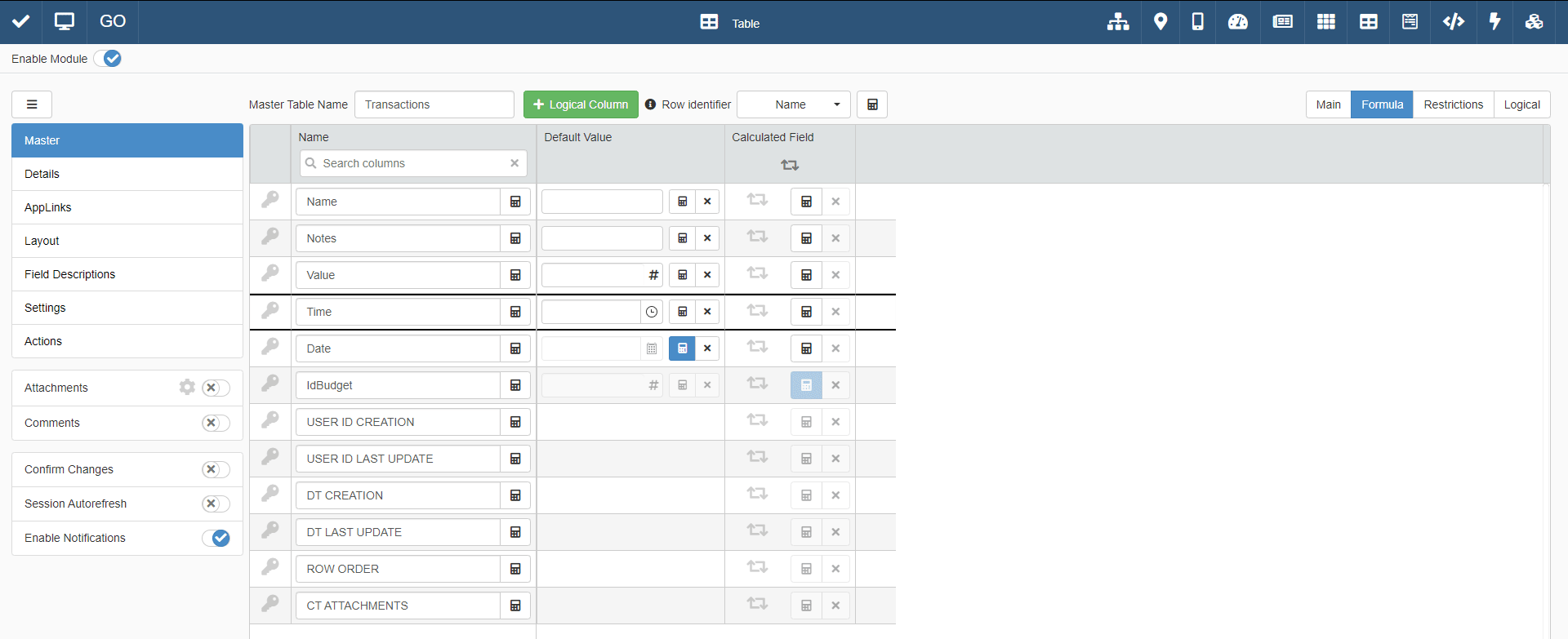Switch to the Restrictions tab
The width and height of the screenshot is (1568, 639).
point(1453,104)
